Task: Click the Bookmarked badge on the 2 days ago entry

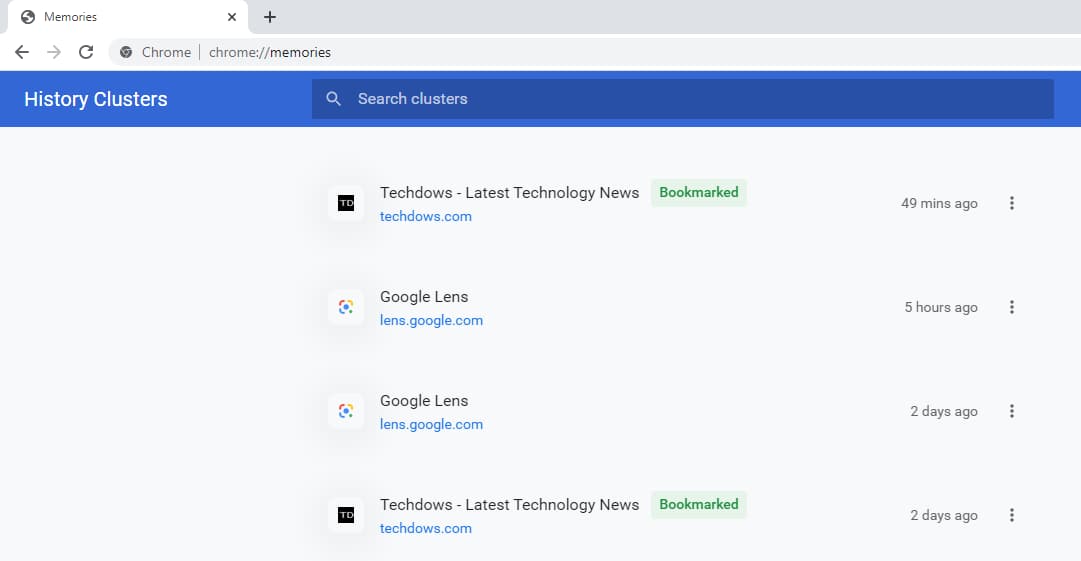Action: point(698,504)
